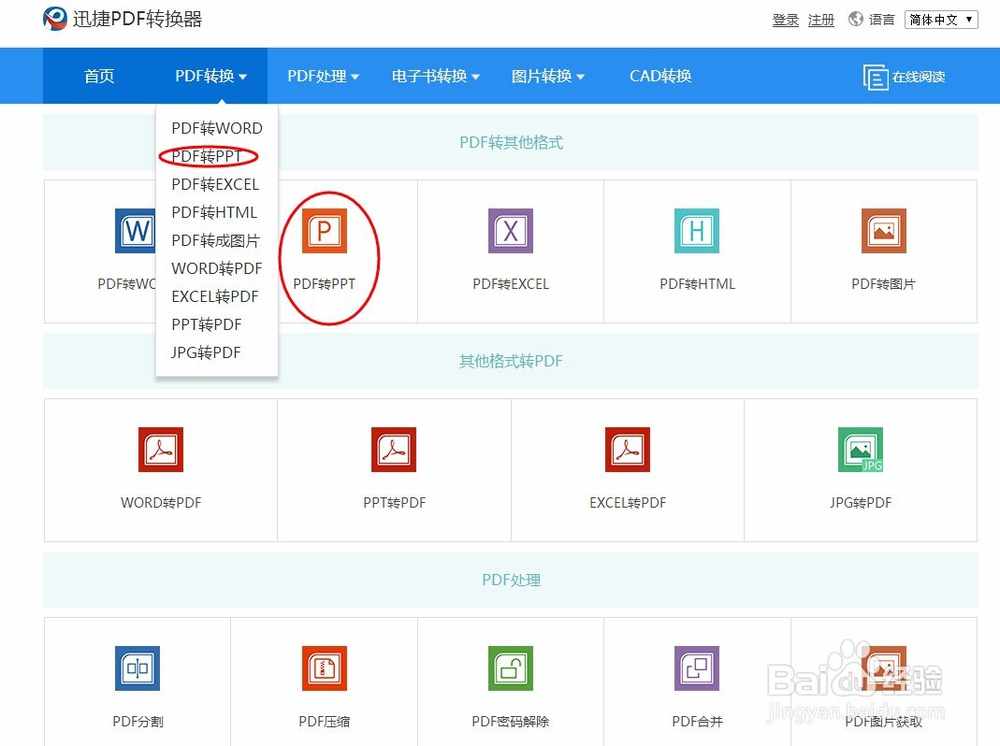Image resolution: width=1000 pixels, height=746 pixels.
Task: Choose JPG转PDF from the dropdown menu
Action: (206, 353)
